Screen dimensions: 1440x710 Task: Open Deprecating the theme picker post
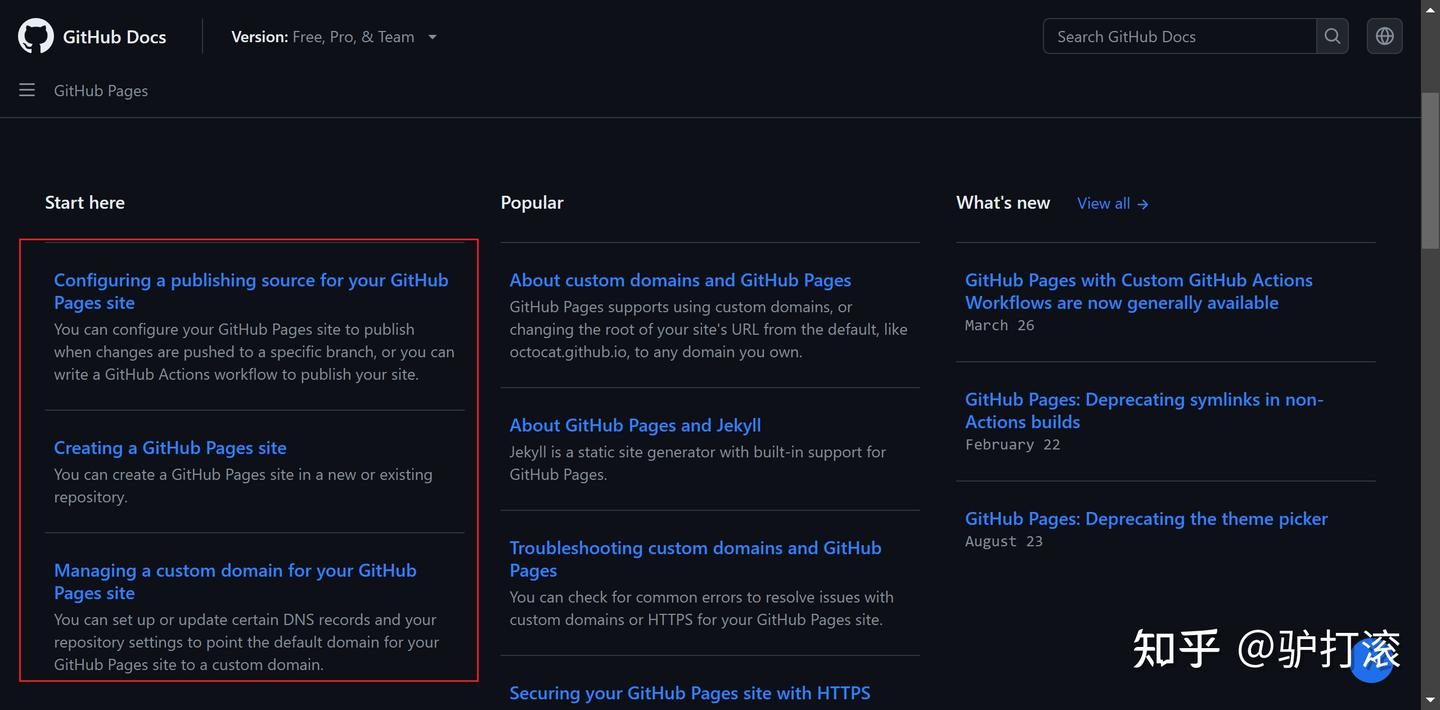click(1146, 518)
